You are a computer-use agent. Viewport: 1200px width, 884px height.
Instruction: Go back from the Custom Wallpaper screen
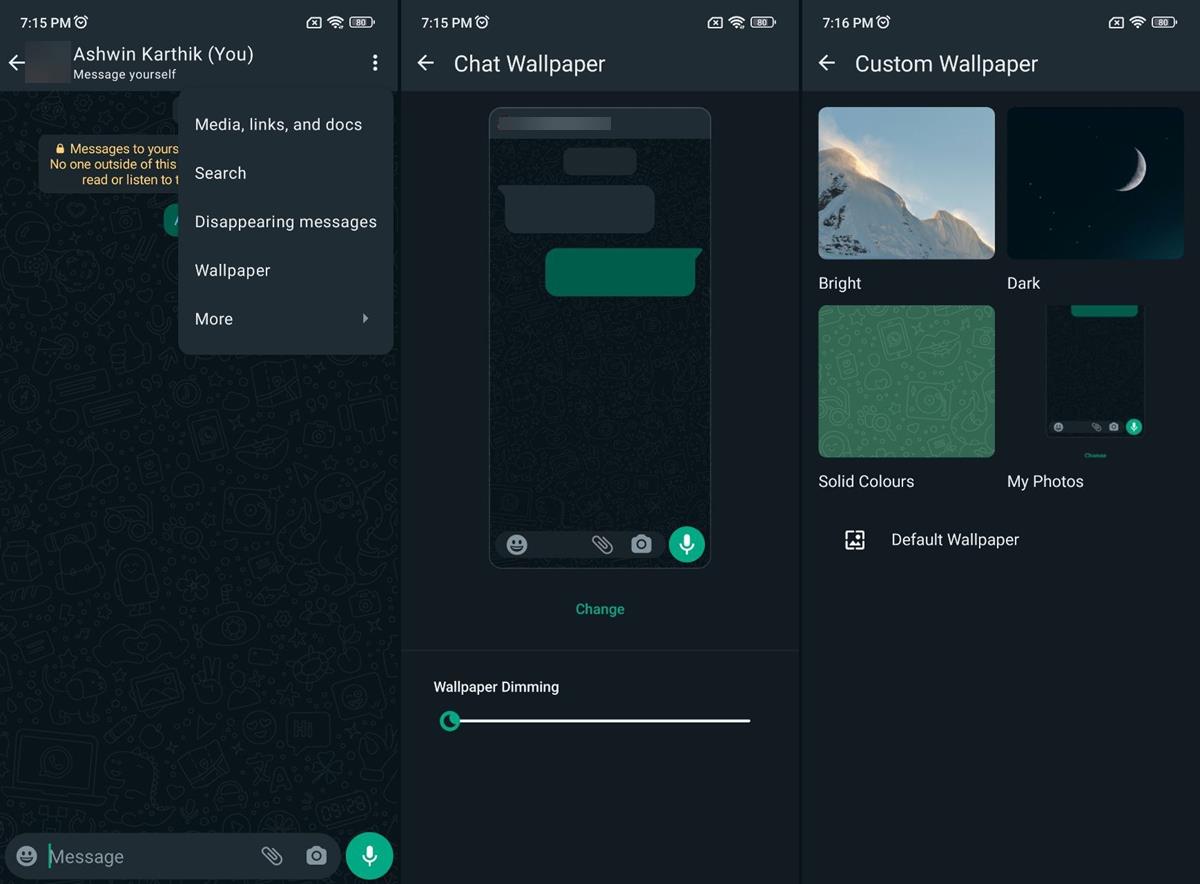pos(826,63)
